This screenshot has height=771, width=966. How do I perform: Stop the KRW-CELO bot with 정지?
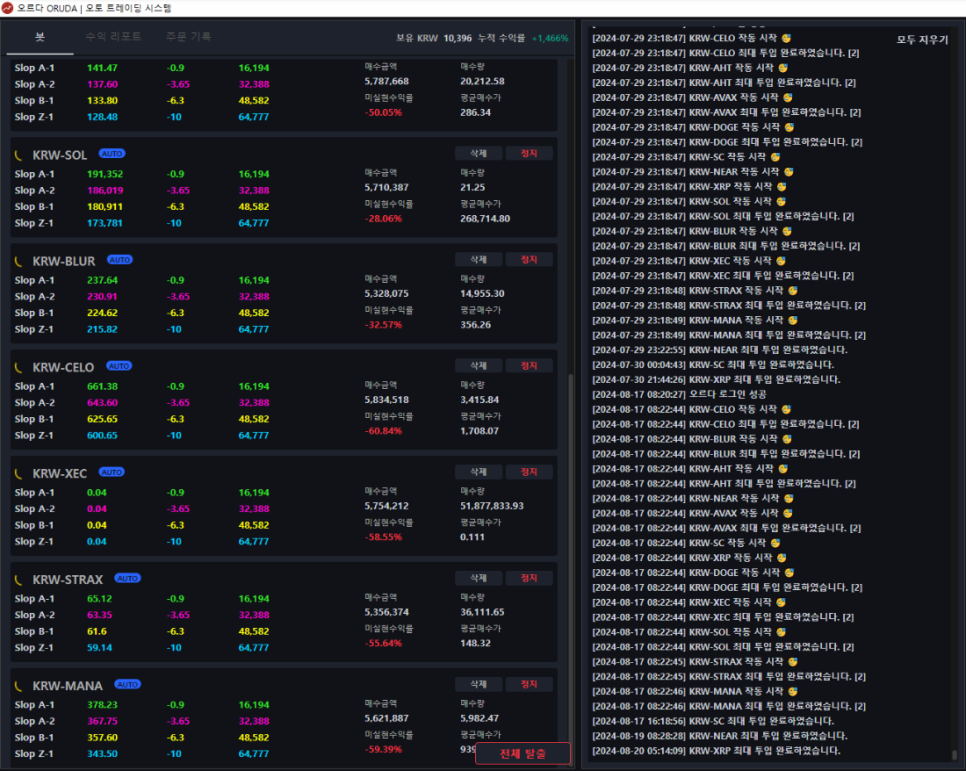[529, 365]
